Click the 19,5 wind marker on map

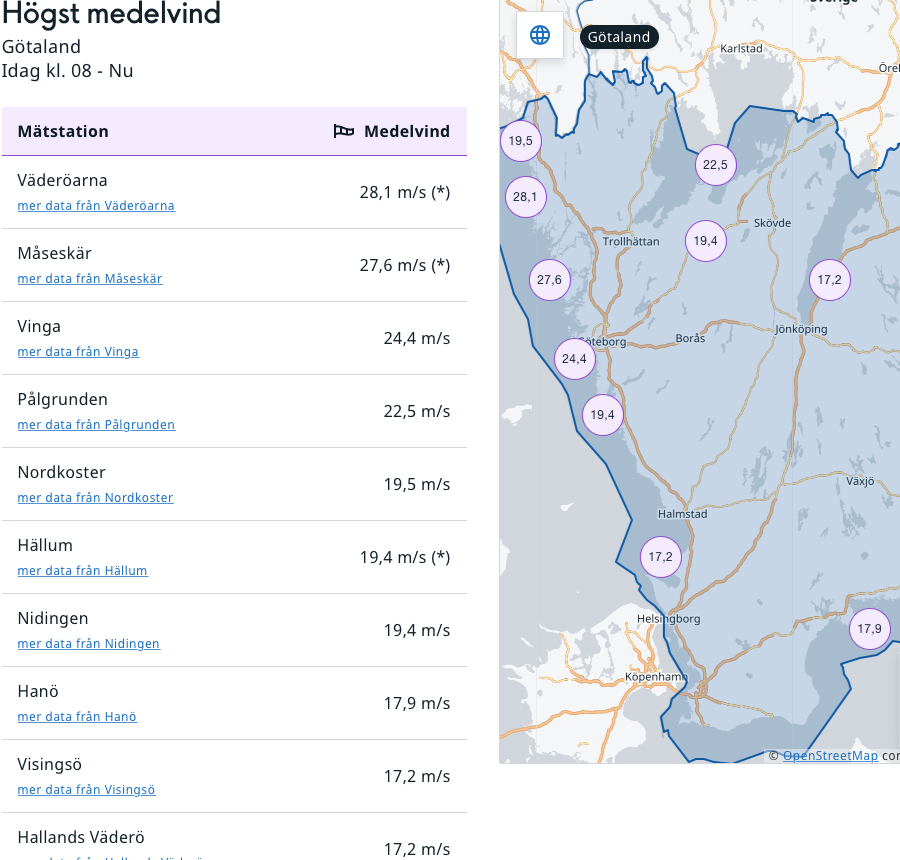pos(521,141)
